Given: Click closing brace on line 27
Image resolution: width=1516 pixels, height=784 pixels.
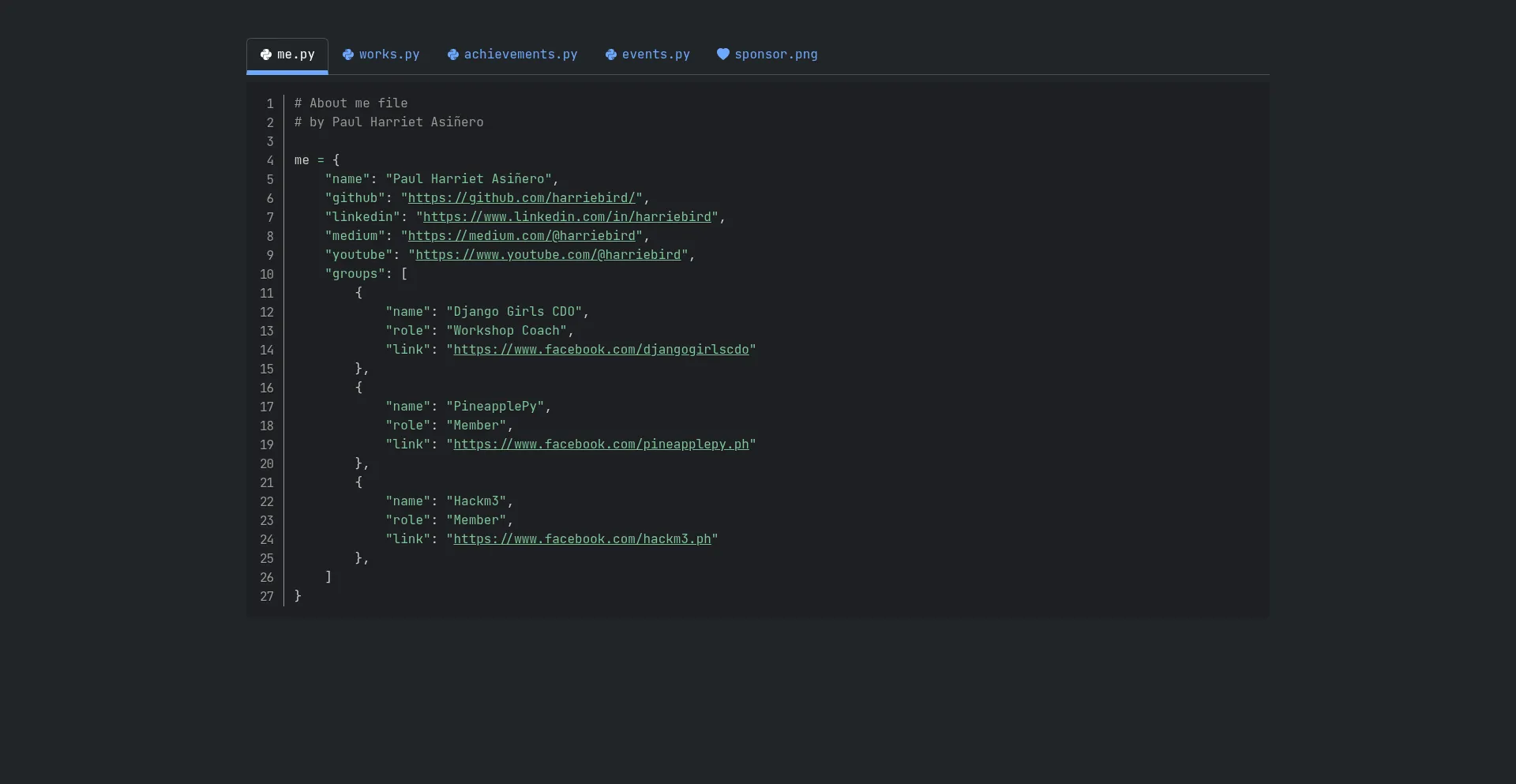Looking at the screenshot, I should point(298,596).
